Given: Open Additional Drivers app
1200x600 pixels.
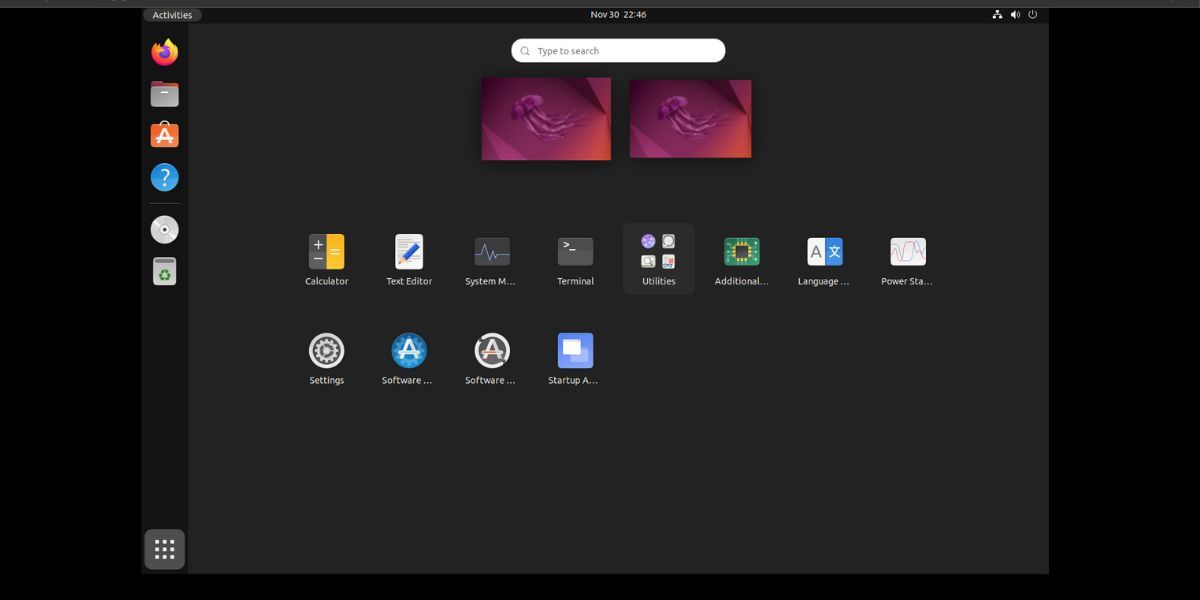Looking at the screenshot, I should [741, 252].
